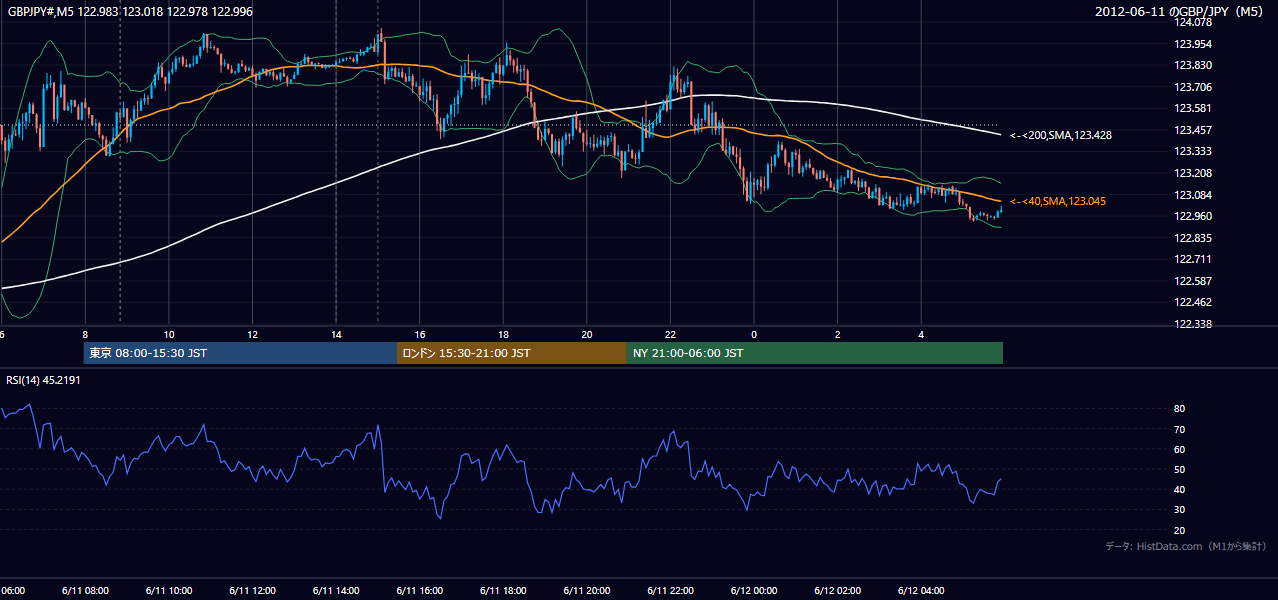1278x600 pixels.
Task: Click hour label 10 under price chart
Action: coord(169,334)
